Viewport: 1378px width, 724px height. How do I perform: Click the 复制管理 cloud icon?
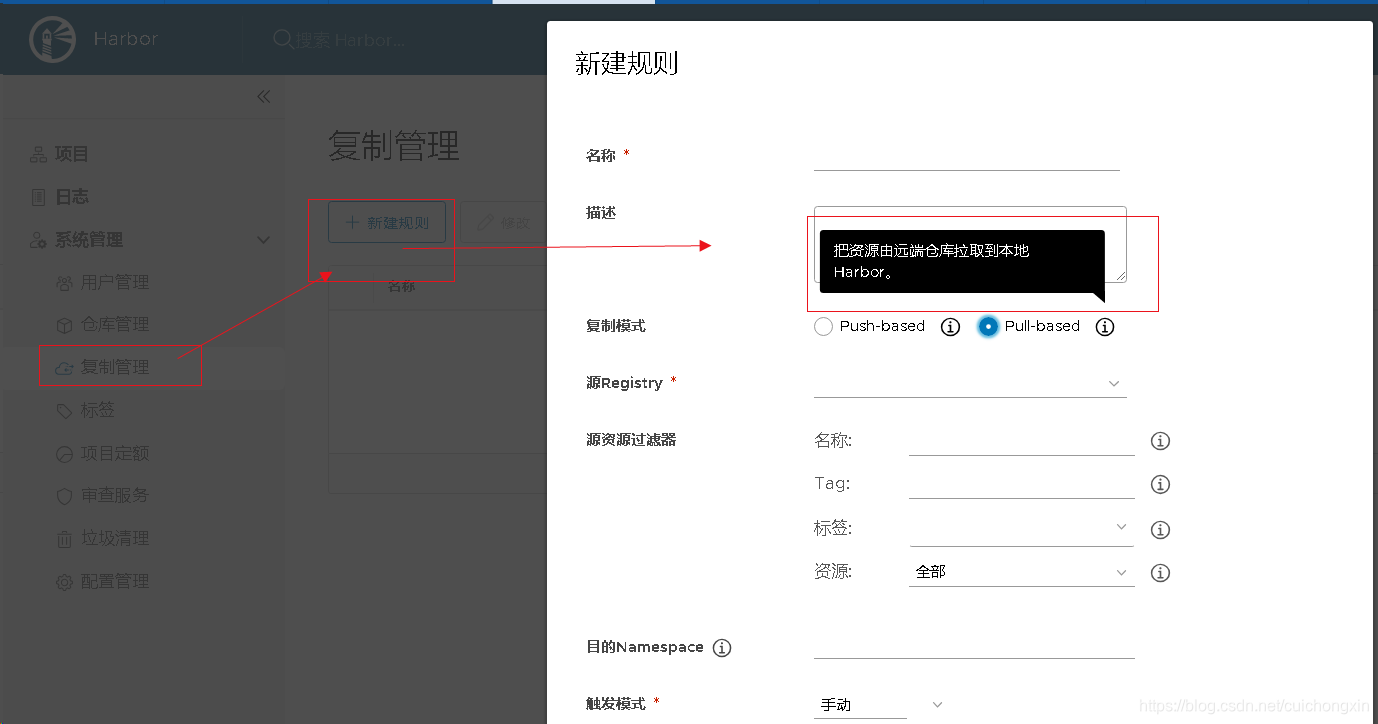[x=64, y=368]
